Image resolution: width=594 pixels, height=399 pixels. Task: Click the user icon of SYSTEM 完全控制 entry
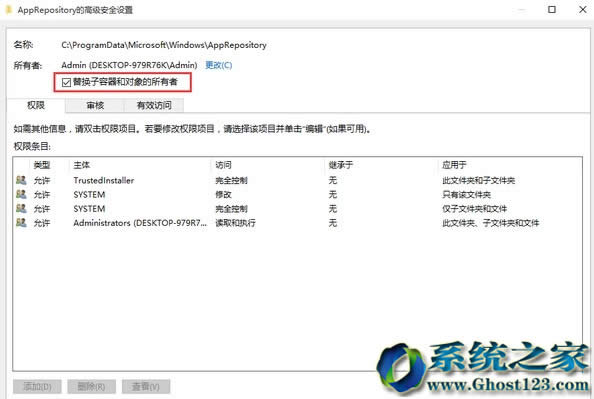tap(21, 208)
